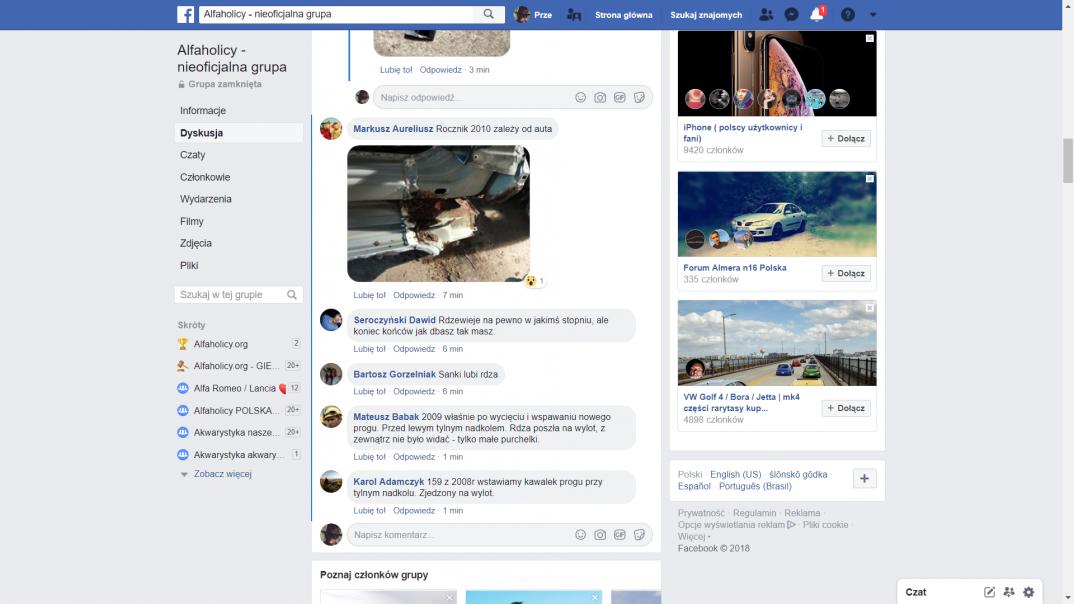Screen dimensions: 1074x604
Task: Open Więcej footer dropdown
Action: (x=694, y=536)
